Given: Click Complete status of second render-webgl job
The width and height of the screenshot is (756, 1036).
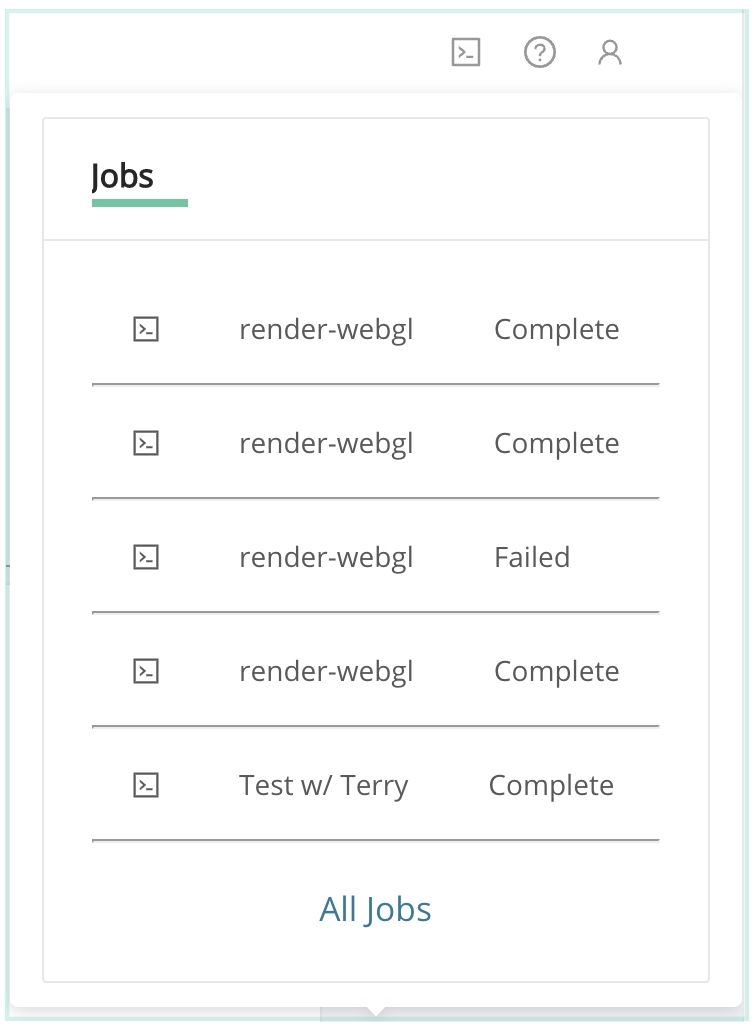Looking at the screenshot, I should (557, 443).
